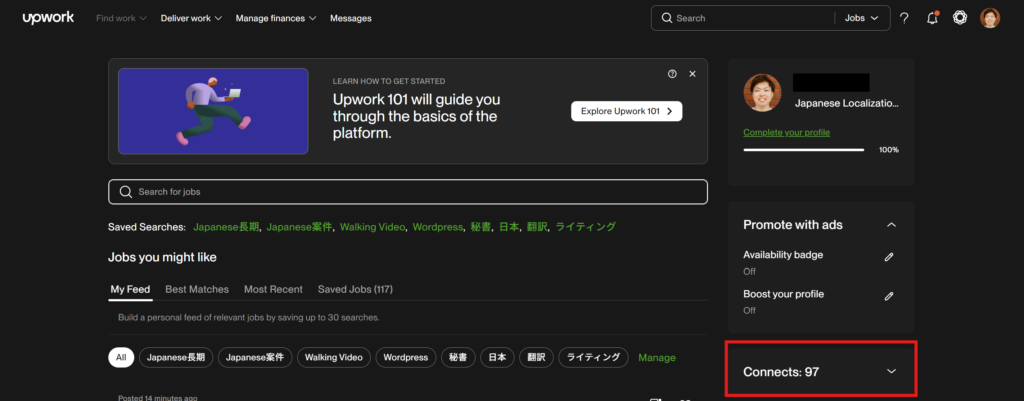
Task: Close the Upwork 101 banner
Action: pos(692,74)
